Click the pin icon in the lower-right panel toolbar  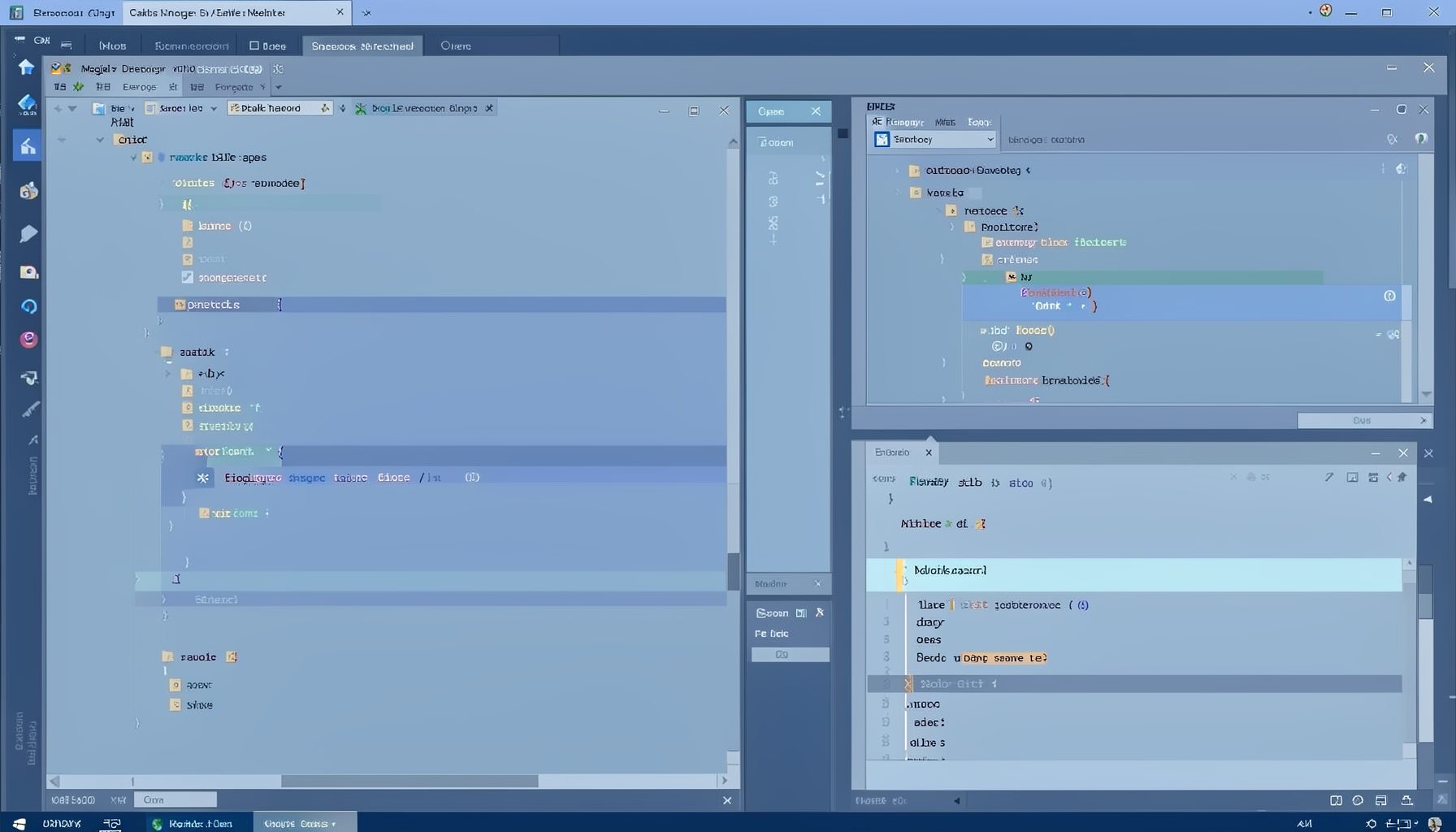(x=1402, y=478)
